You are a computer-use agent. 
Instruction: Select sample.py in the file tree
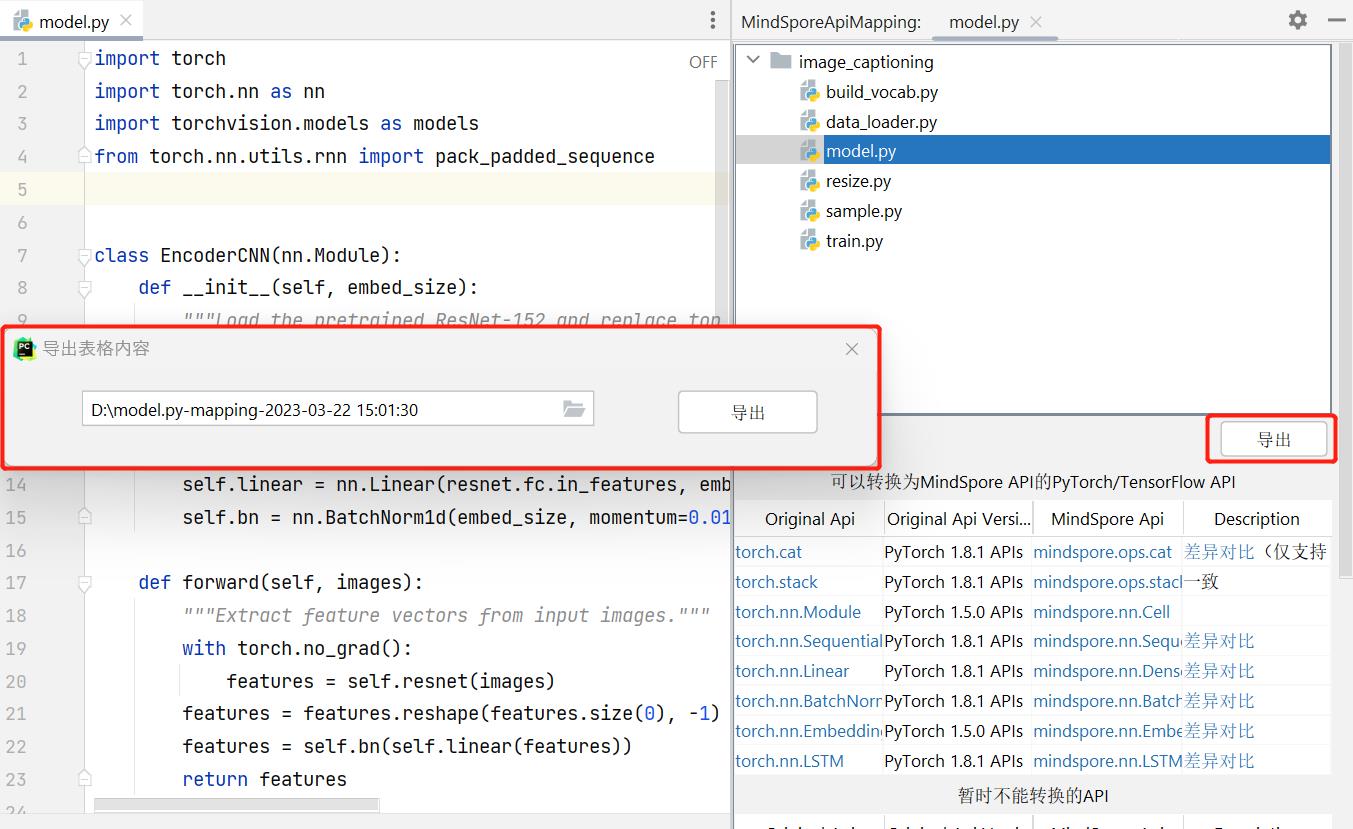[x=864, y=211]
